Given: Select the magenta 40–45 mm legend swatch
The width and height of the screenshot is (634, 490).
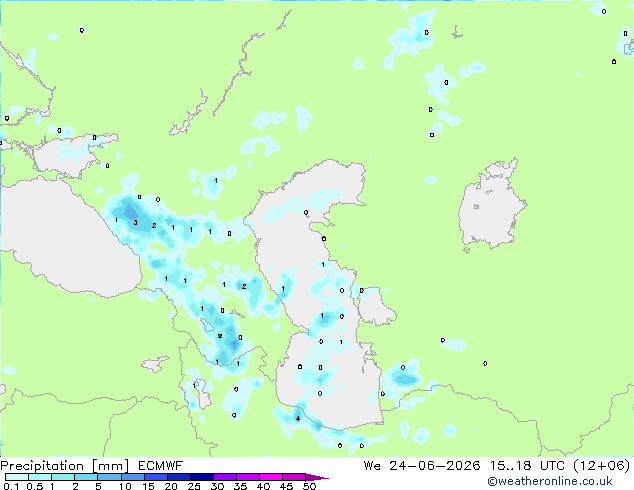Looking at the screenshot, I should coord(271,477).
